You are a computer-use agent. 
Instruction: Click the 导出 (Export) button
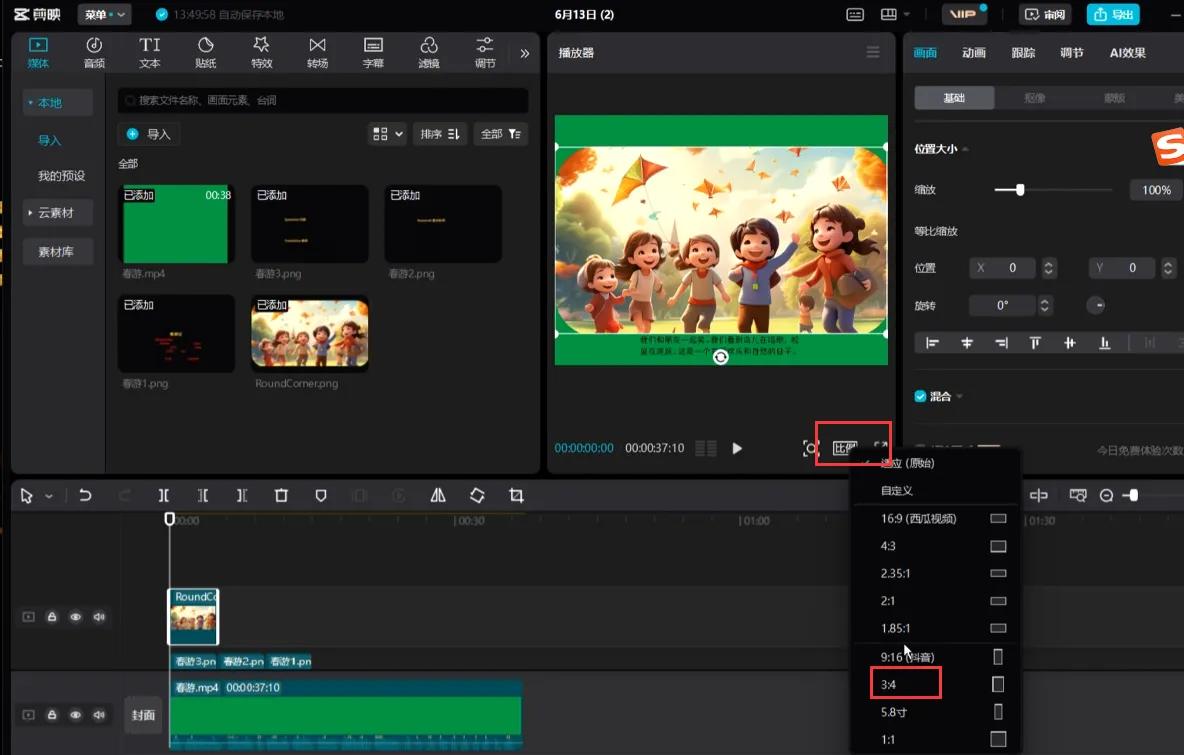pos(1113,14)
